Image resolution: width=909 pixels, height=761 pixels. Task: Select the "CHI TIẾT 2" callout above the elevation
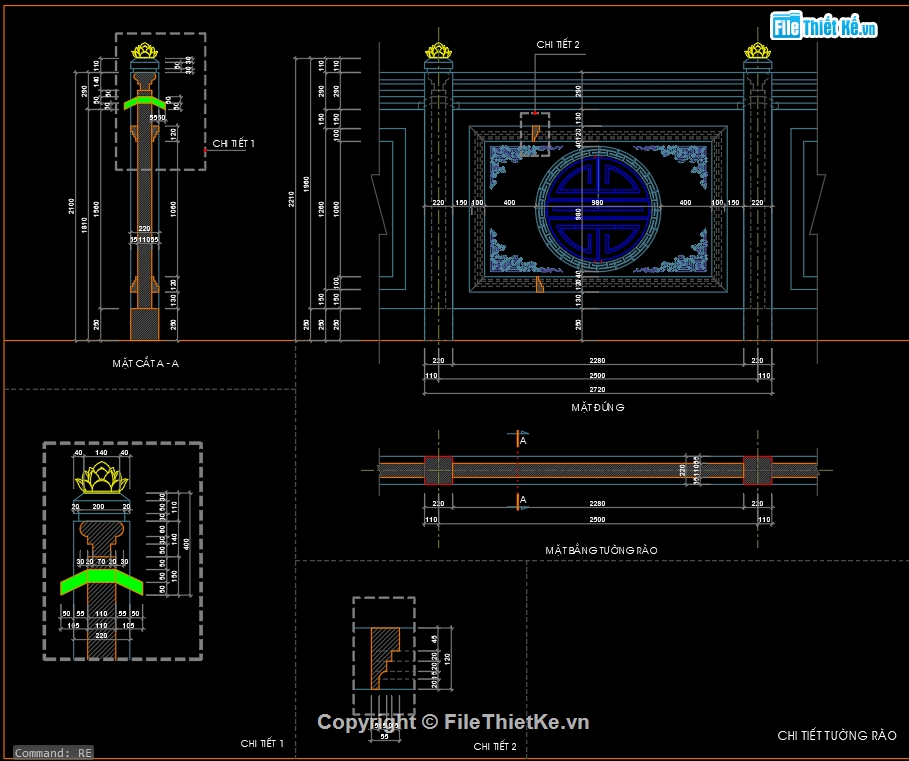click(558, 44)
